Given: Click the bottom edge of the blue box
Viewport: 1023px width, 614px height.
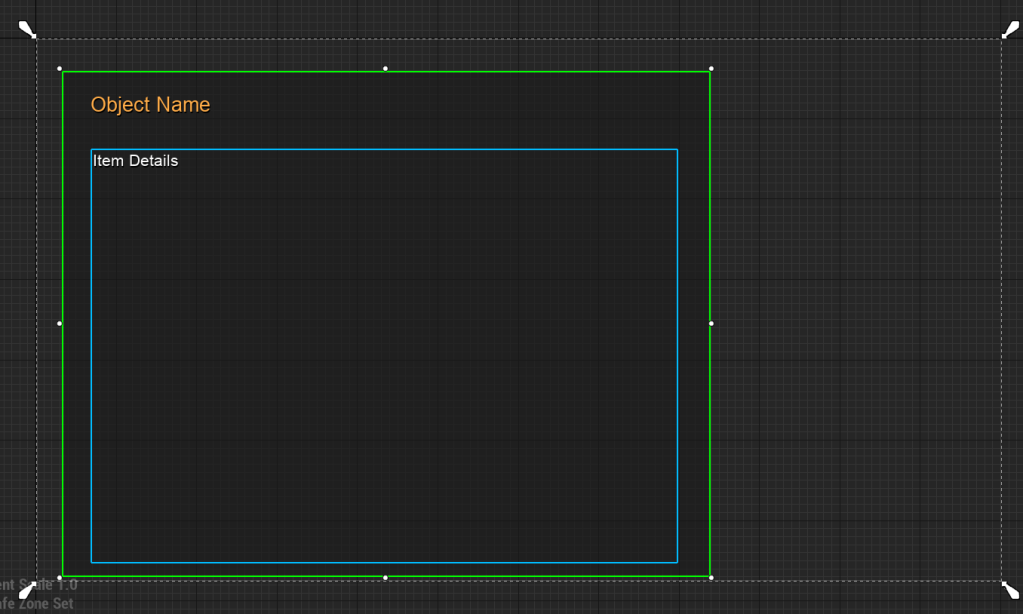Looking at the screenshot, I should 384,562.
